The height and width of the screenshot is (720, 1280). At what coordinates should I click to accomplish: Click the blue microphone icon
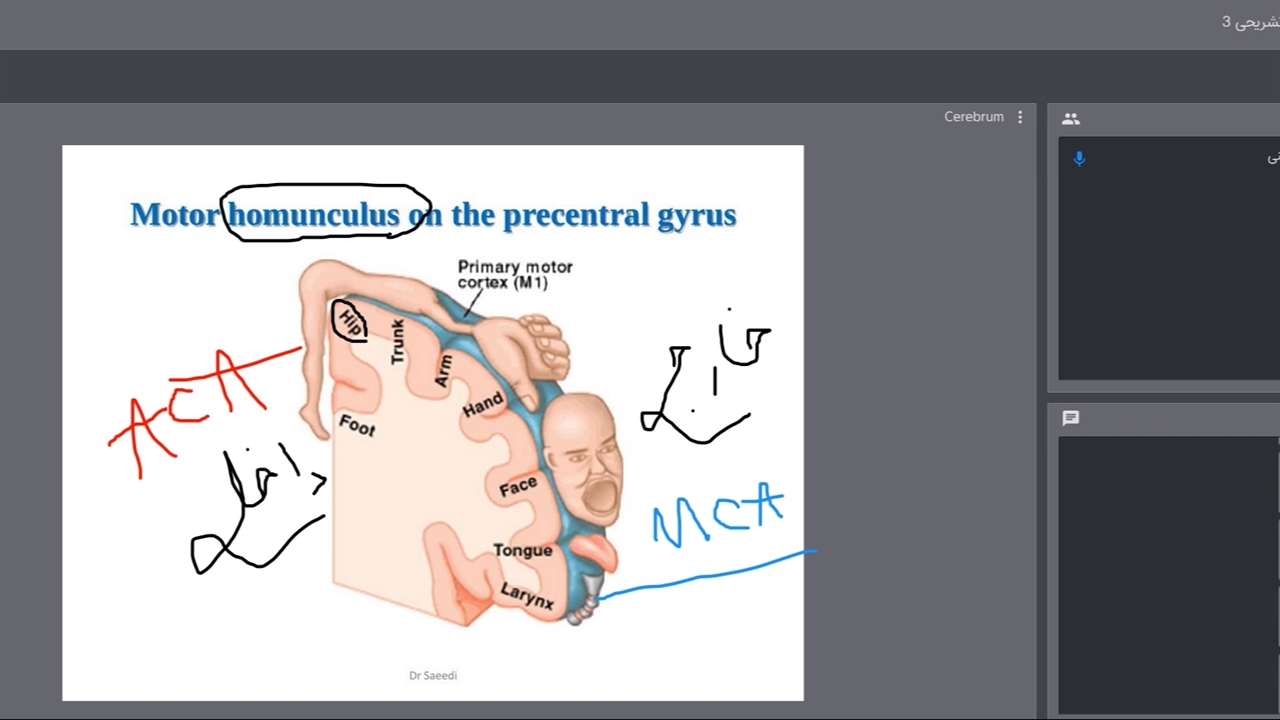click(x=1079, y=158)
